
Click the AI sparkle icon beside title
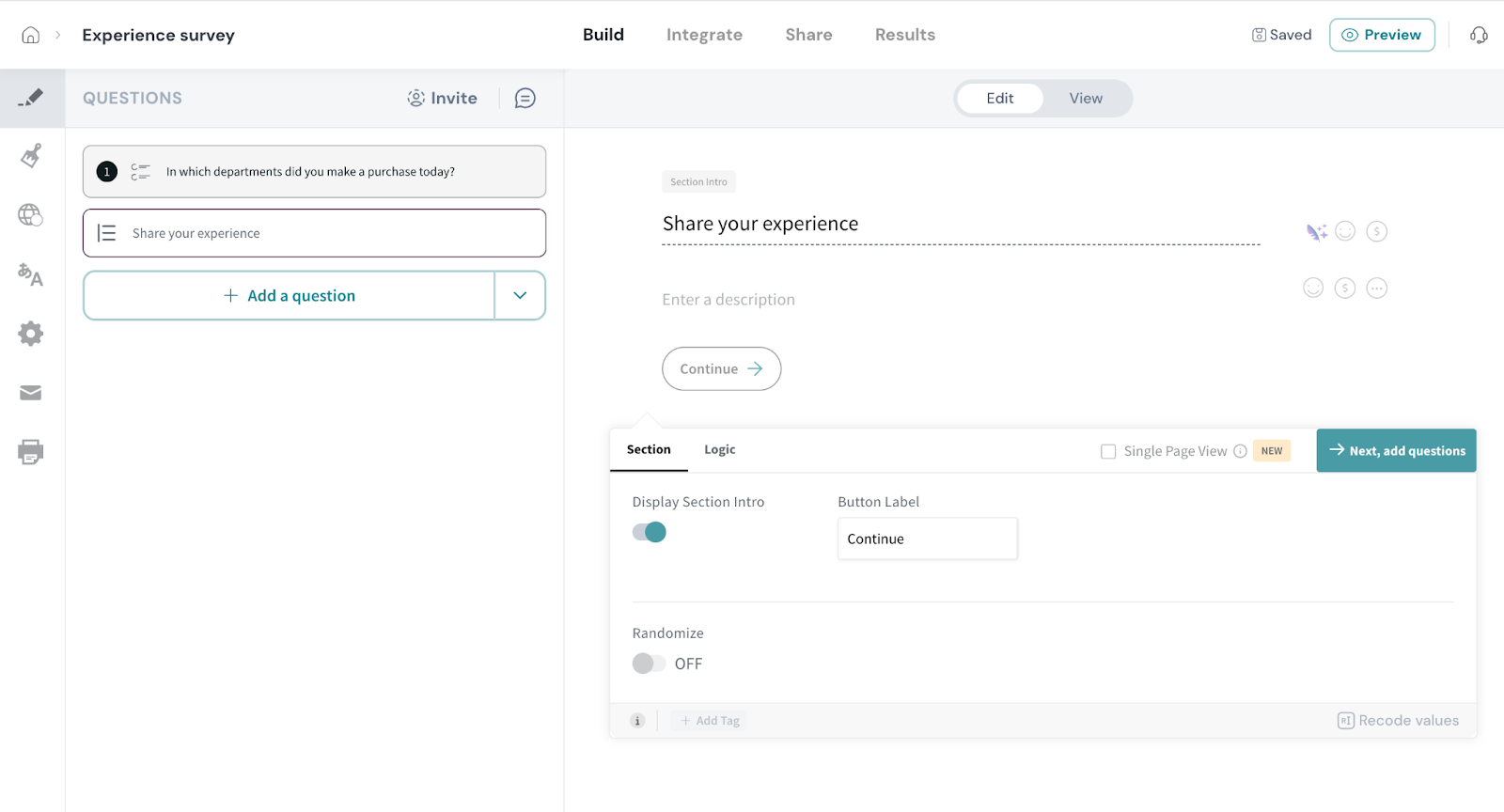[x=1316, y=232]
